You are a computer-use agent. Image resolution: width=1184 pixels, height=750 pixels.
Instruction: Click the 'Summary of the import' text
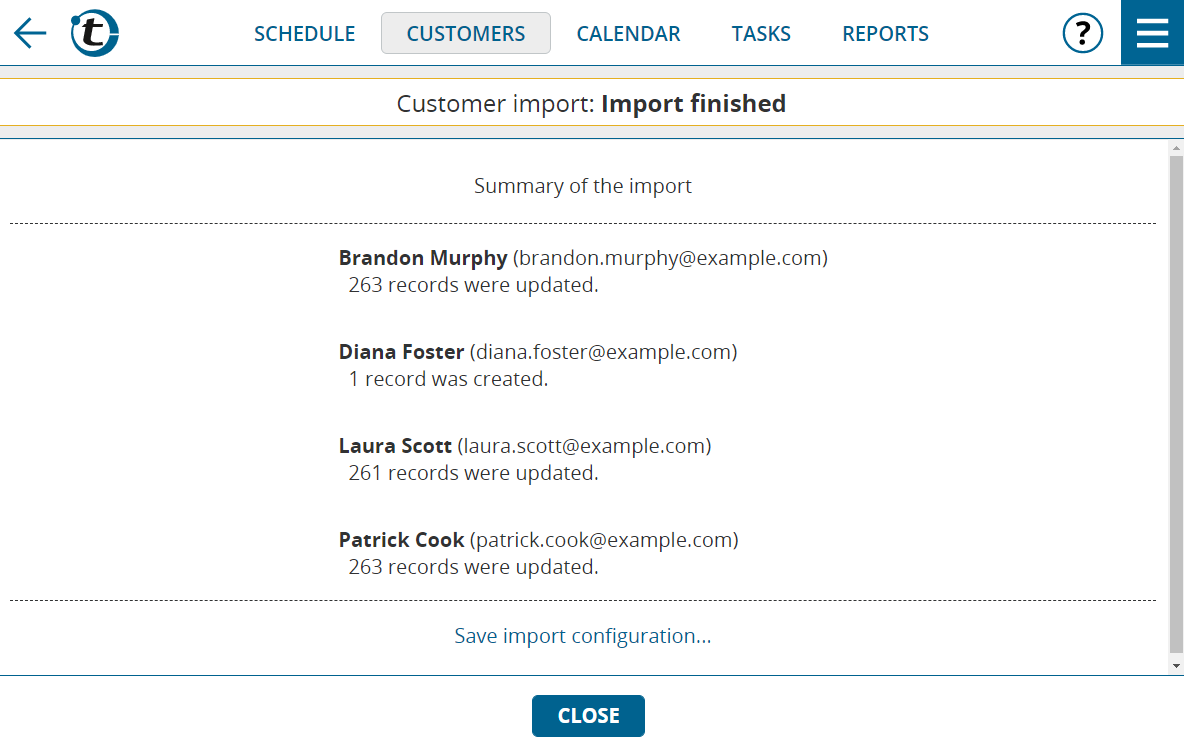tap(582, 186)
